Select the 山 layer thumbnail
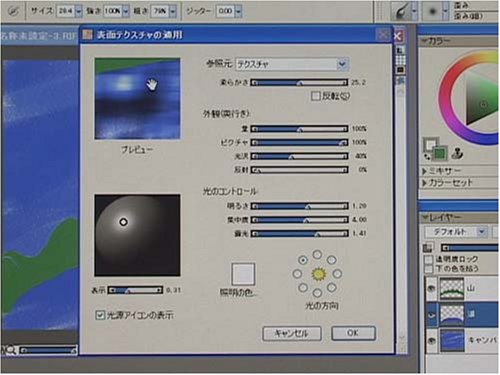Image resolution: width=500 pixels, height=375 pixels. [452, 288]
